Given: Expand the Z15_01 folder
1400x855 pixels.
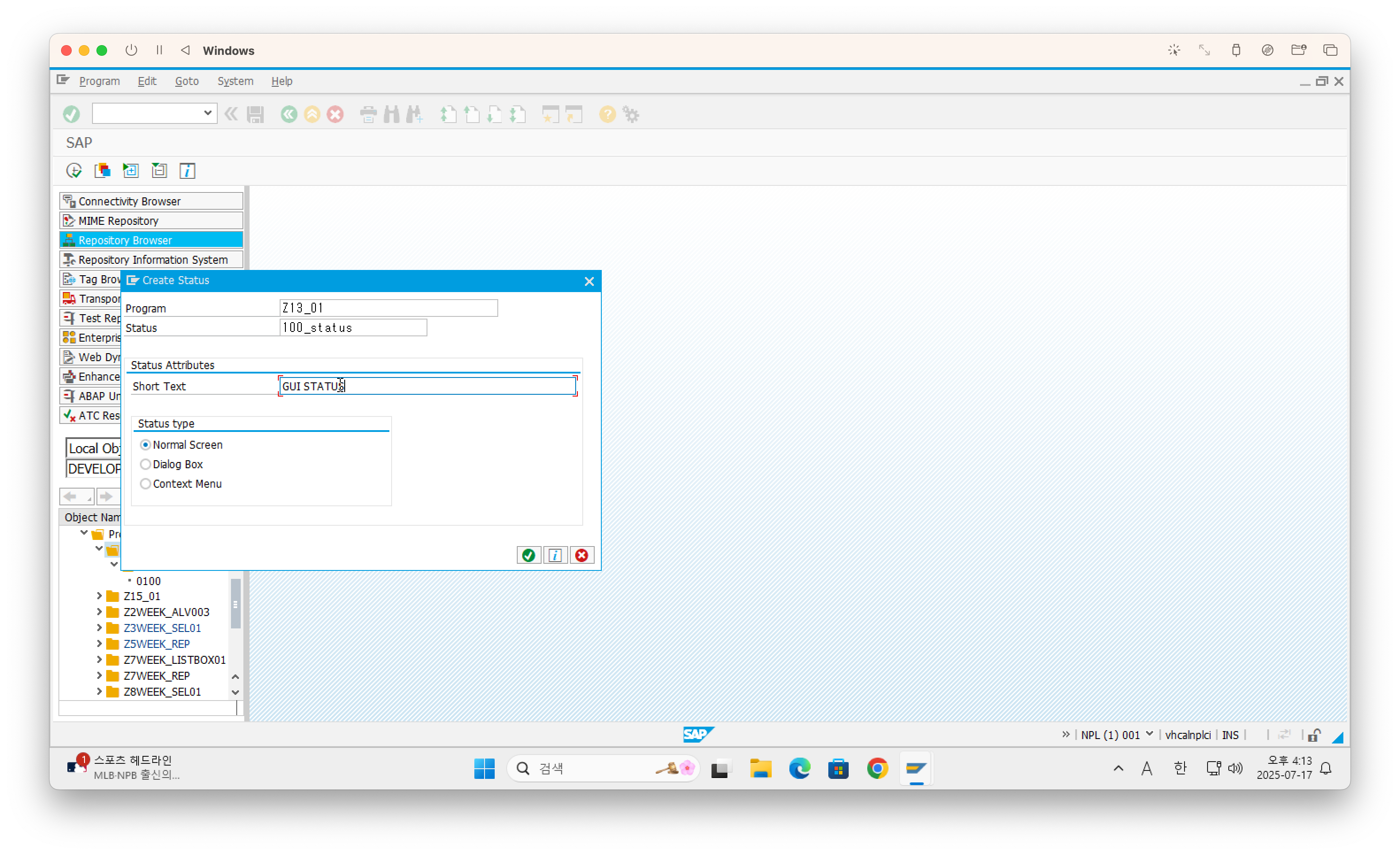Looking at the screenshot, I should click(99, 596).
